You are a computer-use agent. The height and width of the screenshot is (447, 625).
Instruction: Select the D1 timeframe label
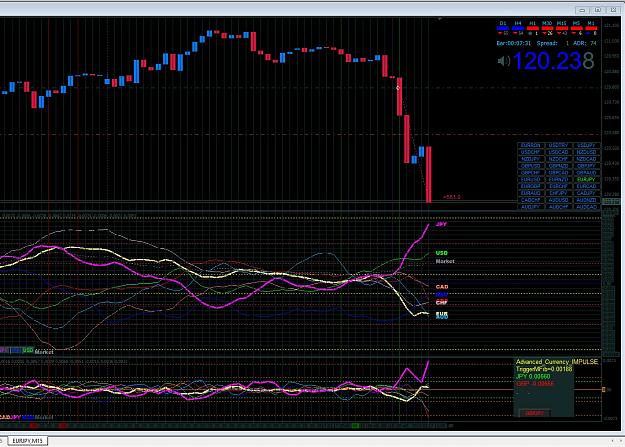503,24
